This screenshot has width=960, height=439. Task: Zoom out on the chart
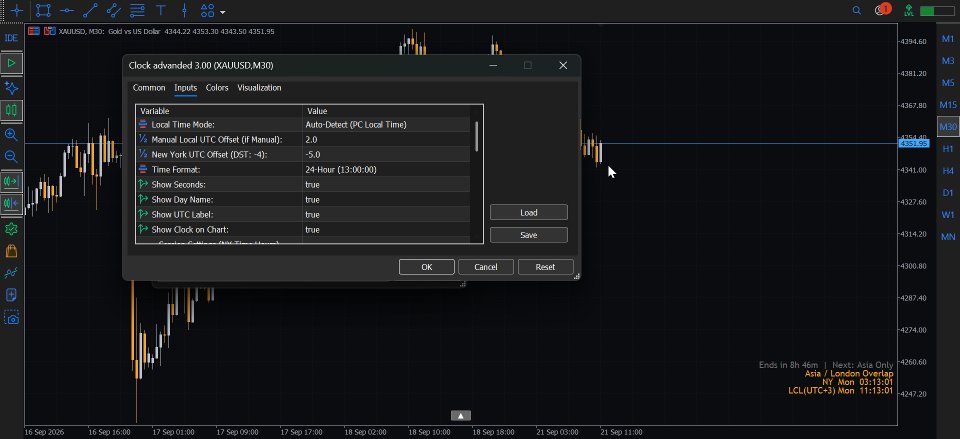point(11,157)
